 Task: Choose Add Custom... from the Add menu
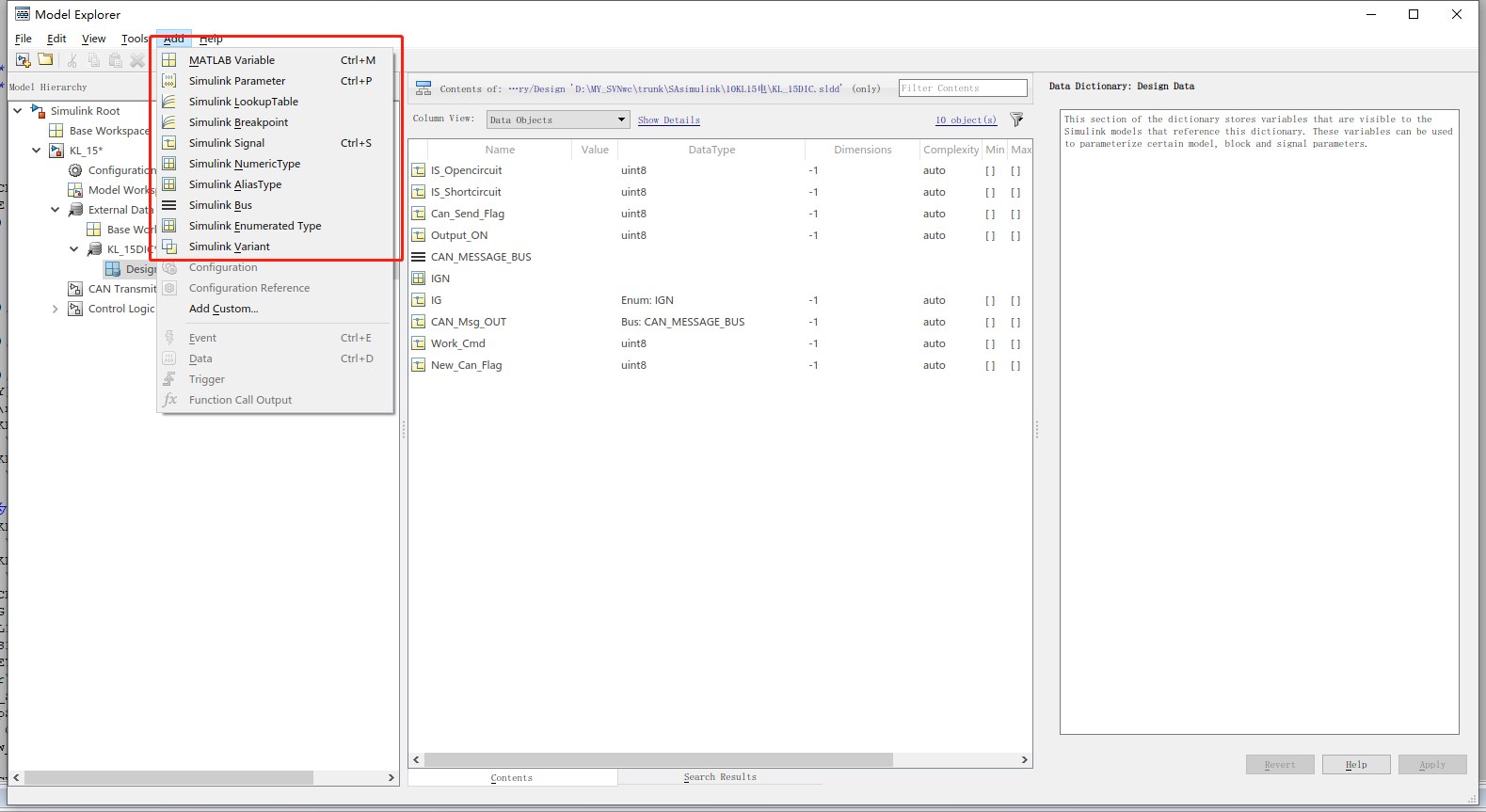coord(275,309)
